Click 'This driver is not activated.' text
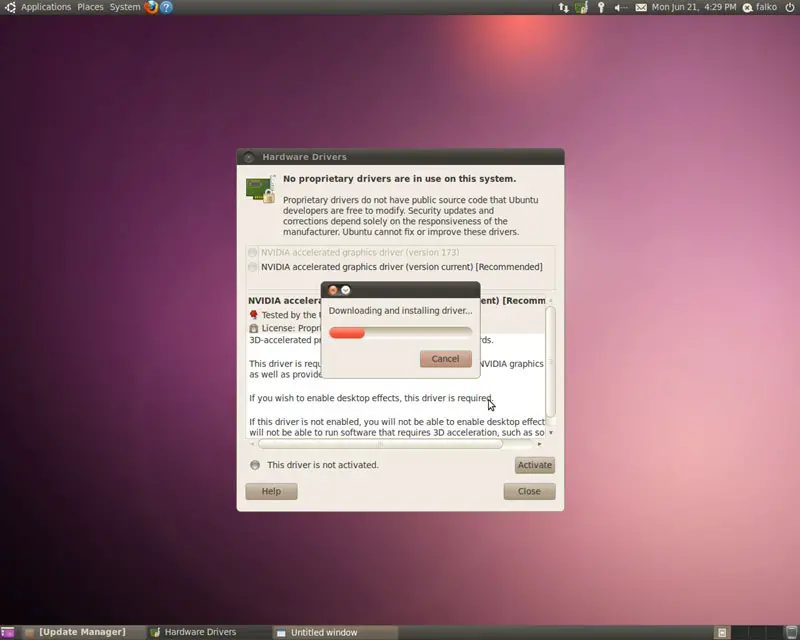Image resolution: width=800 pixels, height=640 pixels. point(323,465)
